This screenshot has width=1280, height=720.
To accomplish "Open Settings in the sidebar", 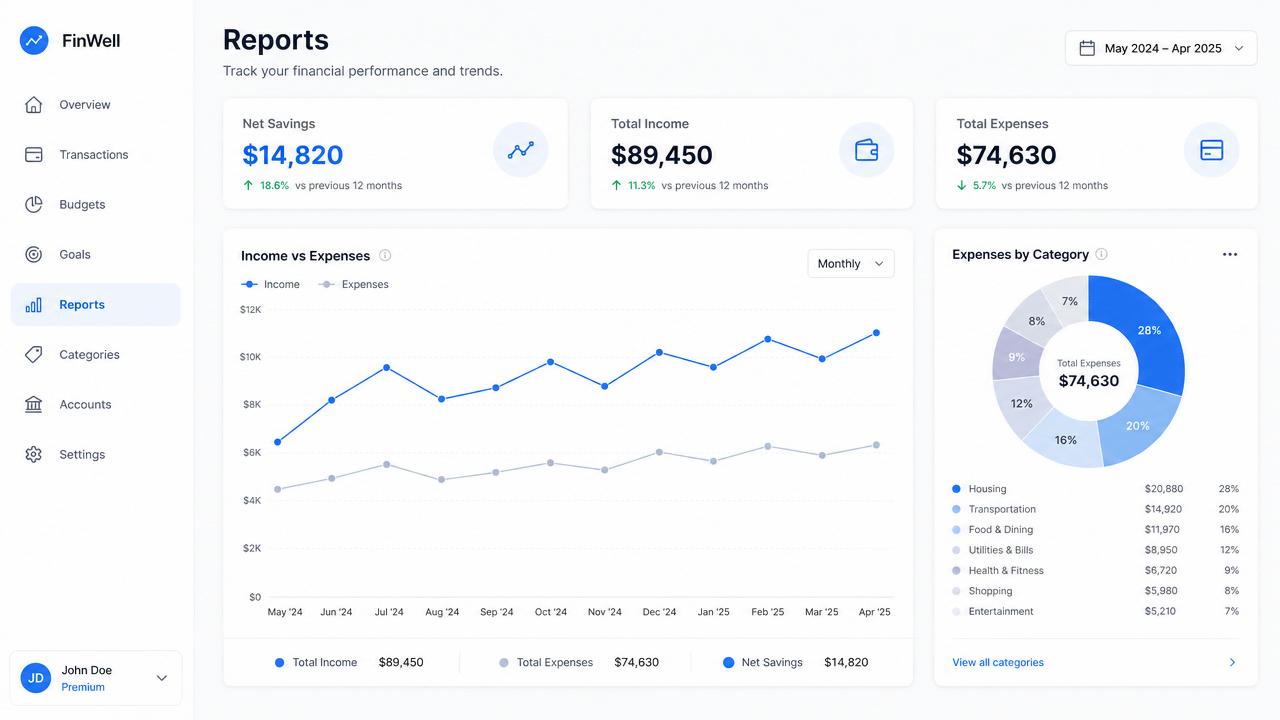I will tap(96, 455).
